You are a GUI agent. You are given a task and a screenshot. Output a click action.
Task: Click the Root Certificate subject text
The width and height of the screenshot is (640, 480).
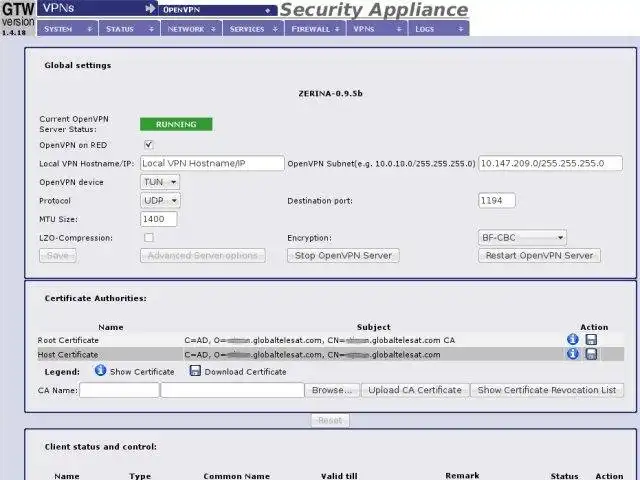(x=320, y=340)
